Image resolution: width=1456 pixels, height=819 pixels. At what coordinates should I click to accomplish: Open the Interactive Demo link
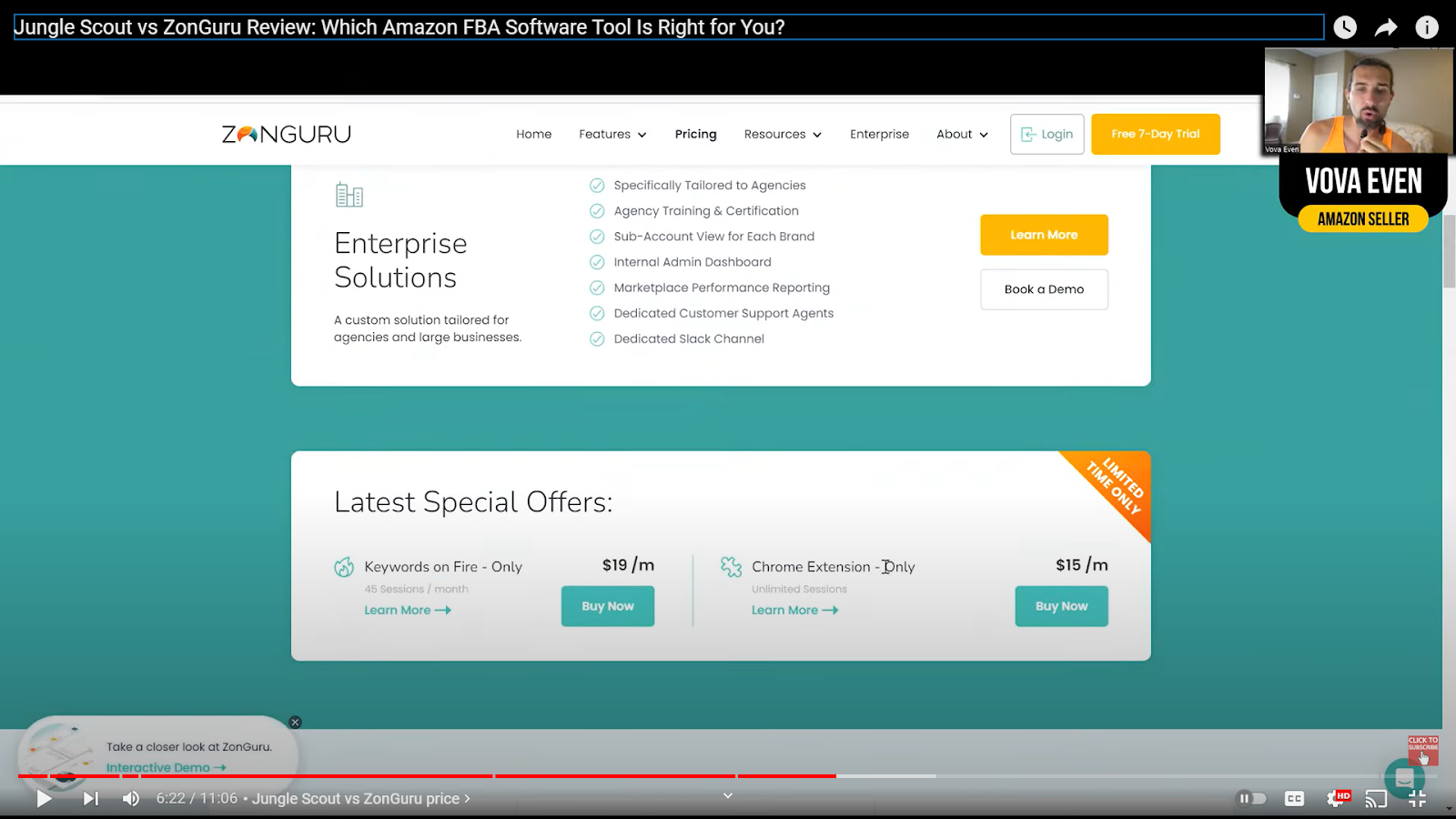pos(166,767)
